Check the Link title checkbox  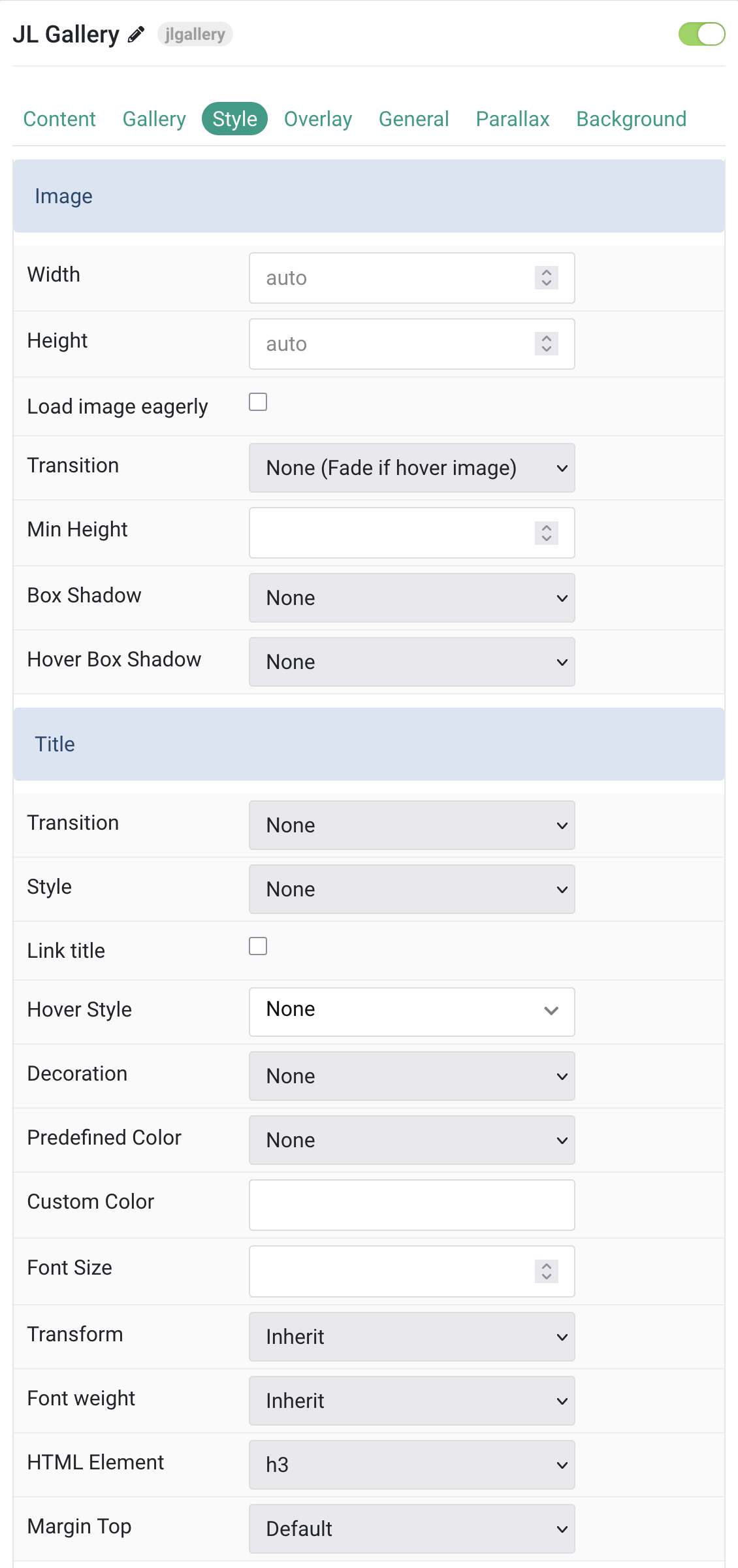(x=258, y=946)
